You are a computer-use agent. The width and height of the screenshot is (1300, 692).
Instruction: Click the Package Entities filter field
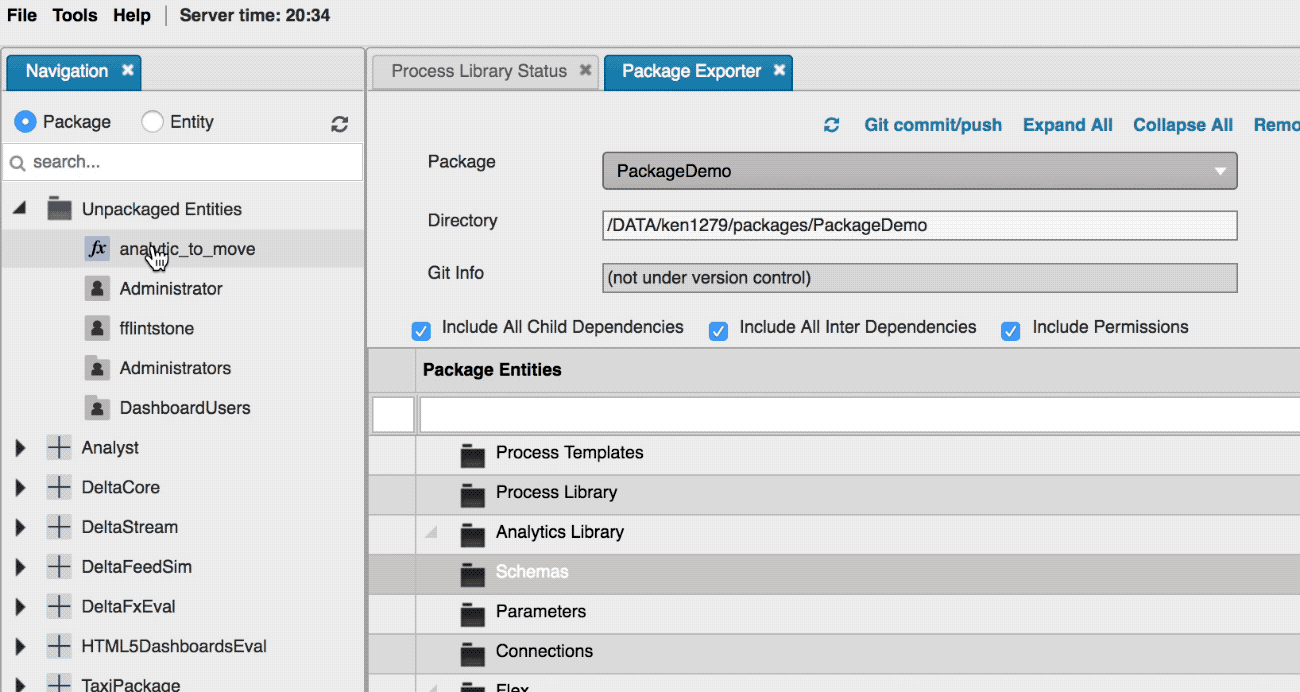[860, 414]
